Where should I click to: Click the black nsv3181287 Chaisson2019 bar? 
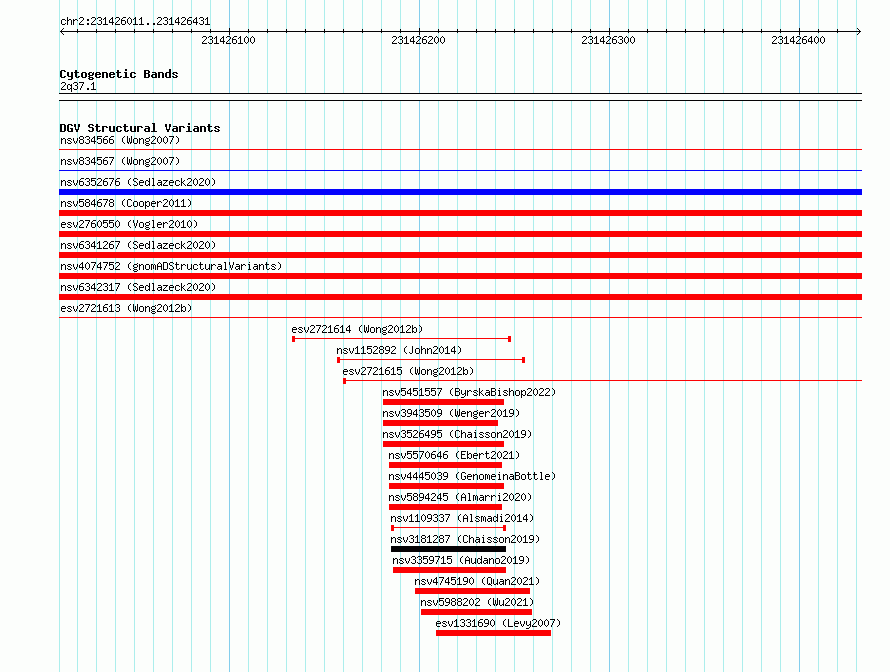point(448,549)
